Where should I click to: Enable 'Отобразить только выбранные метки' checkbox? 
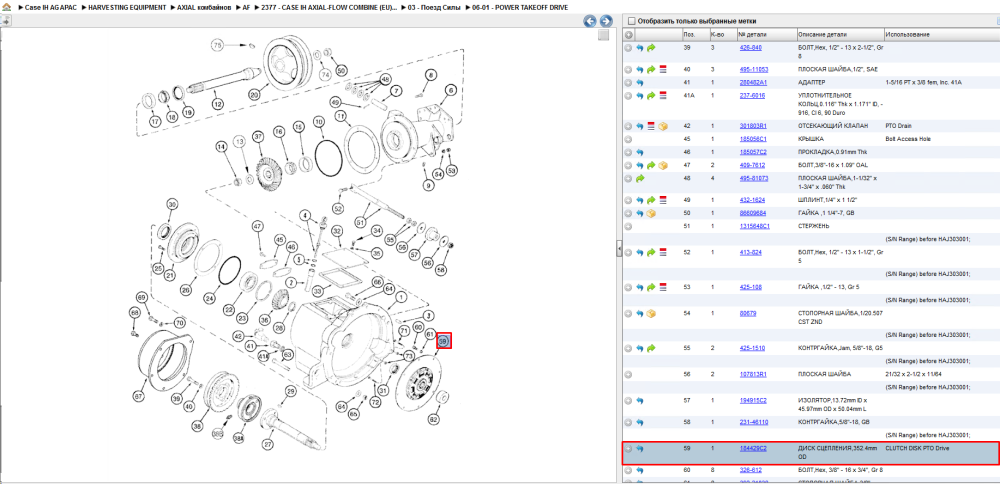tap(631, 21)
